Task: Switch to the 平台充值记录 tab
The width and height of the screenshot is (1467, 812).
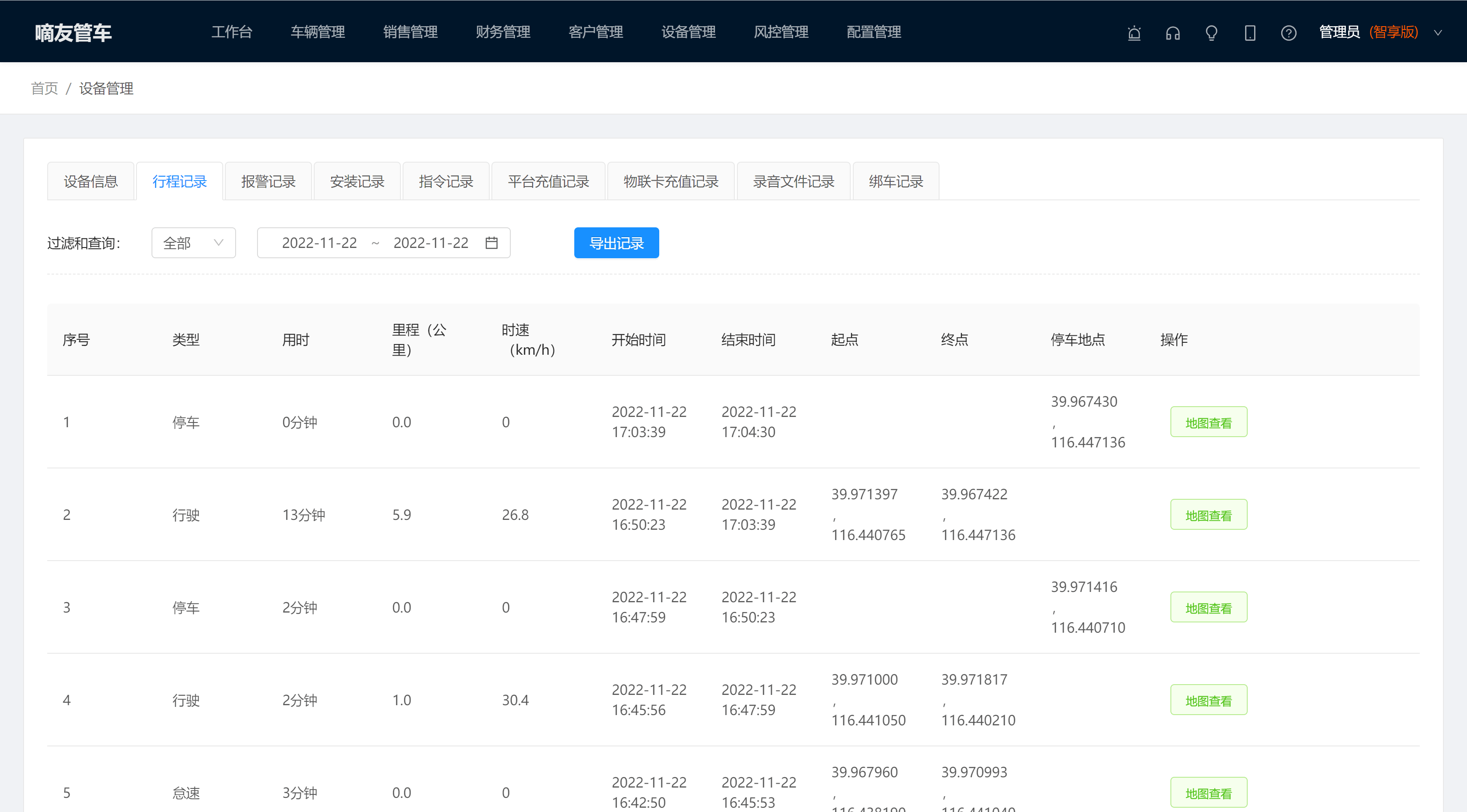Action: pyautogui.click(x=549, y=181)
